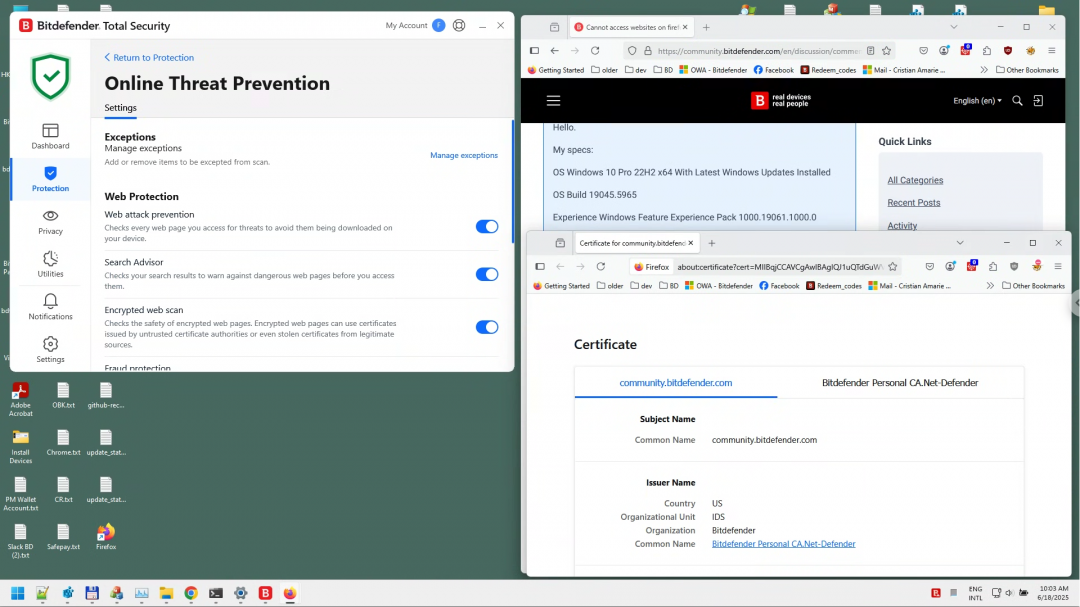Image resolution: width=1080 pixels, height=607 pixels.
Task: Open Facebook bookmark in lower Firefox
Action: (x=779, y=286)
